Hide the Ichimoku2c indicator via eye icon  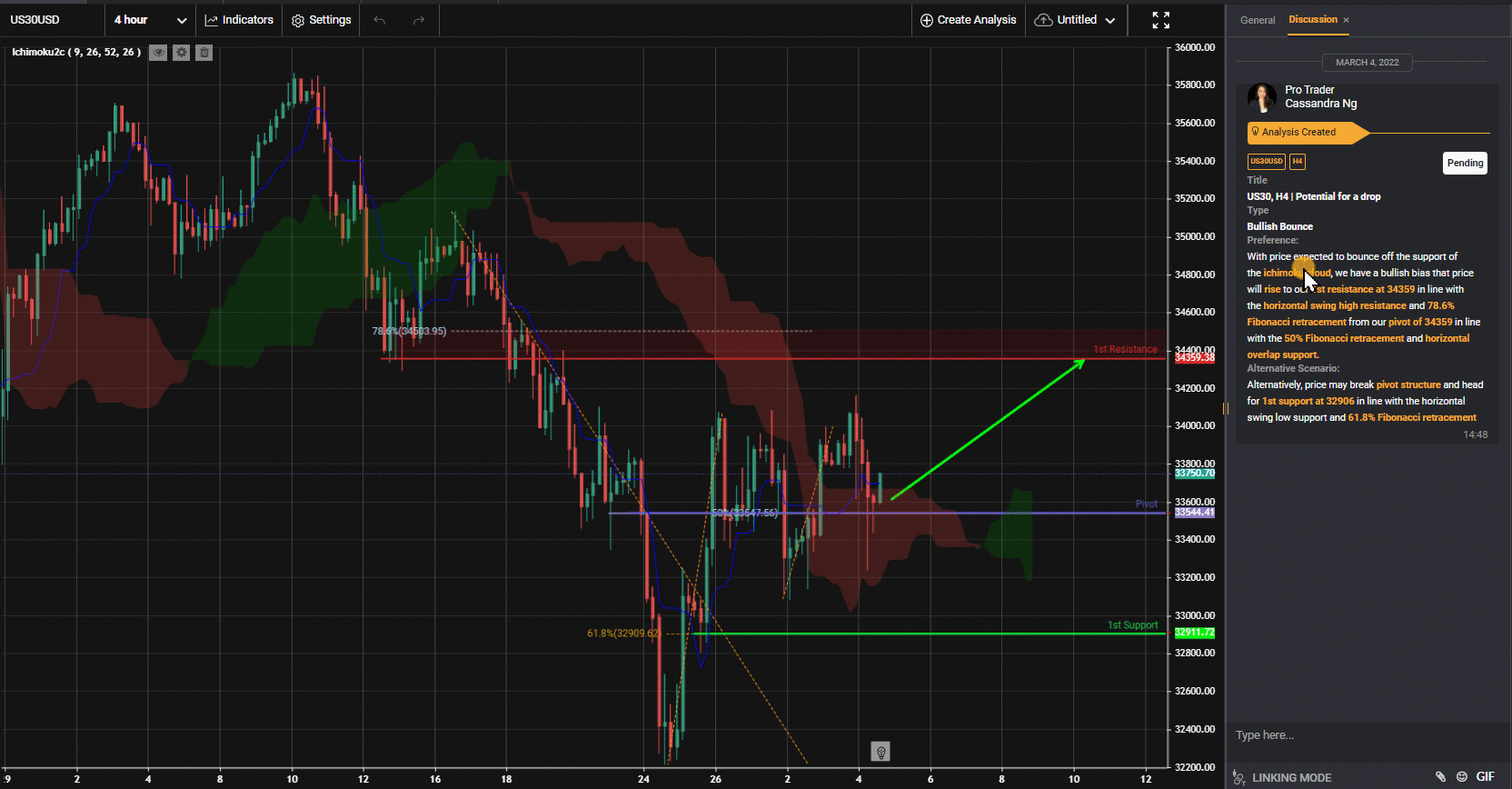158,53
